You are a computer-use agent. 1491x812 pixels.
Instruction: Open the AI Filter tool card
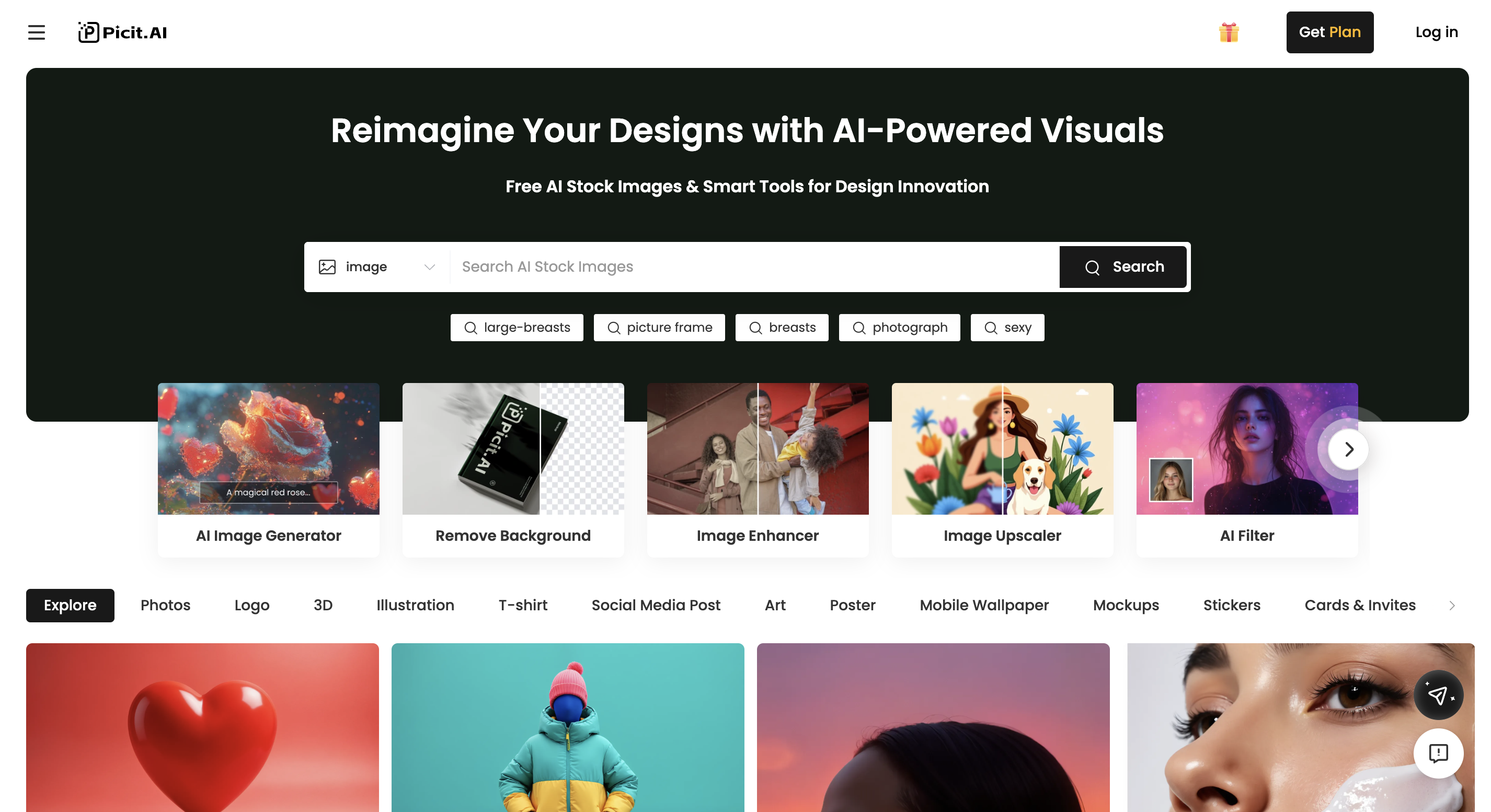(1247, 470)
